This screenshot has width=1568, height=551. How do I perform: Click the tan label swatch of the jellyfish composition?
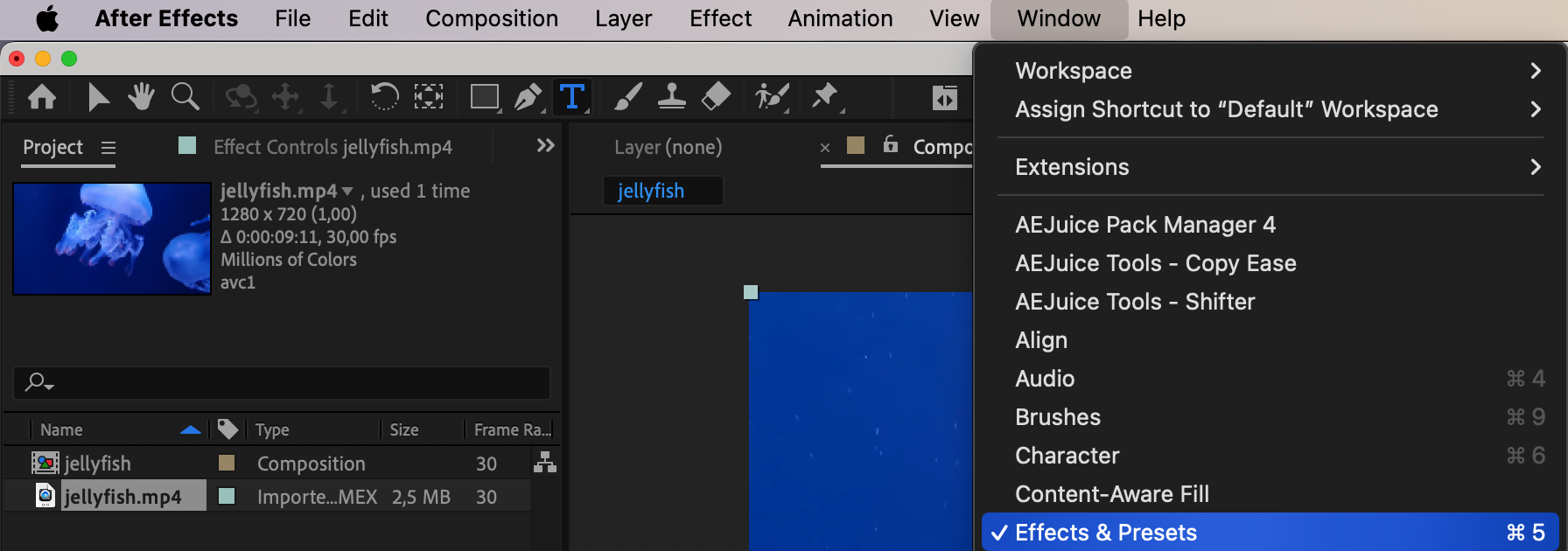point(227,462)
